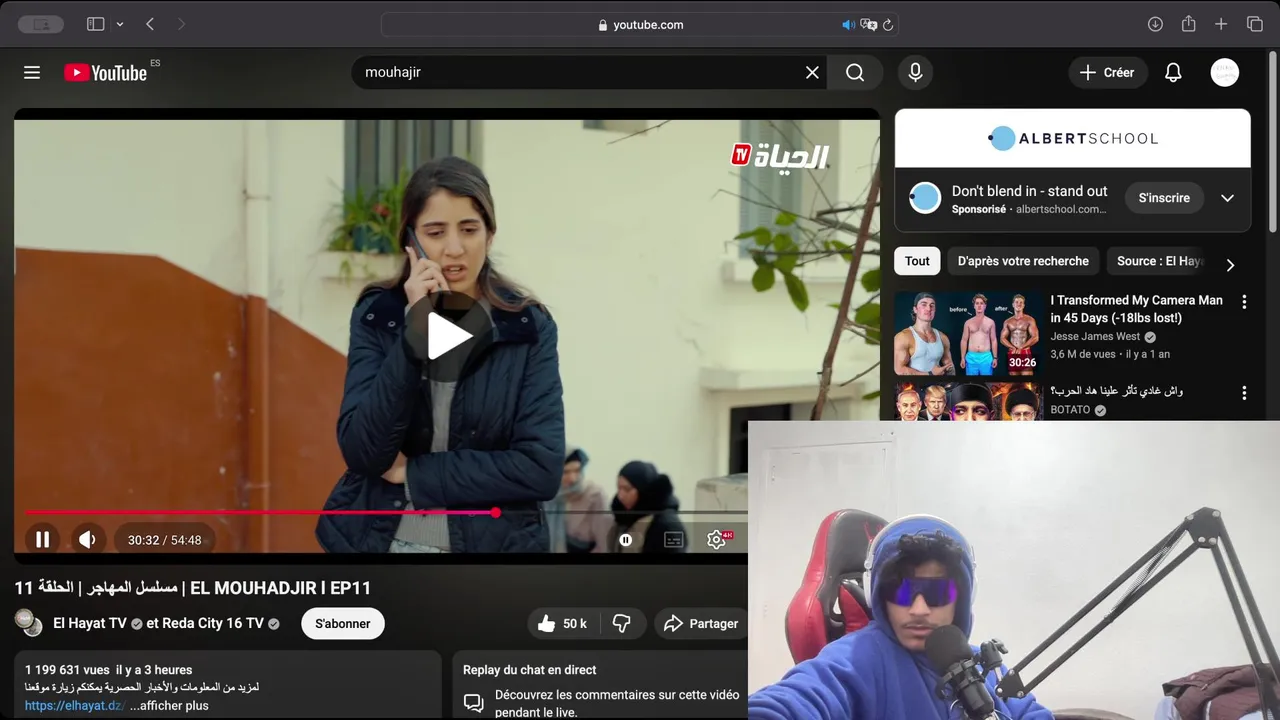Toggle subtitles in the player

pyautogui.click(x=674, y=540)
